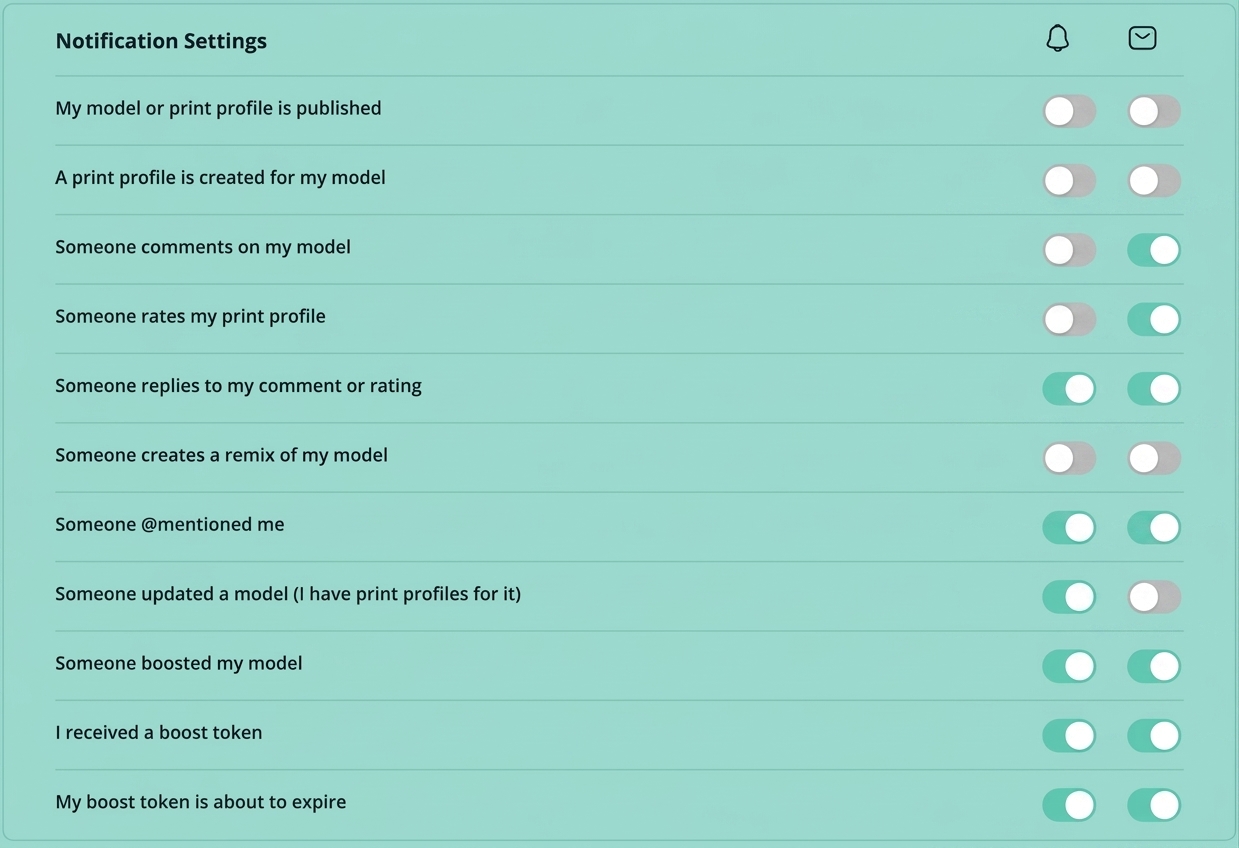
Task: Enable bell for print profile ratings
Action: pyautogui.click(x=1069, y=319)
